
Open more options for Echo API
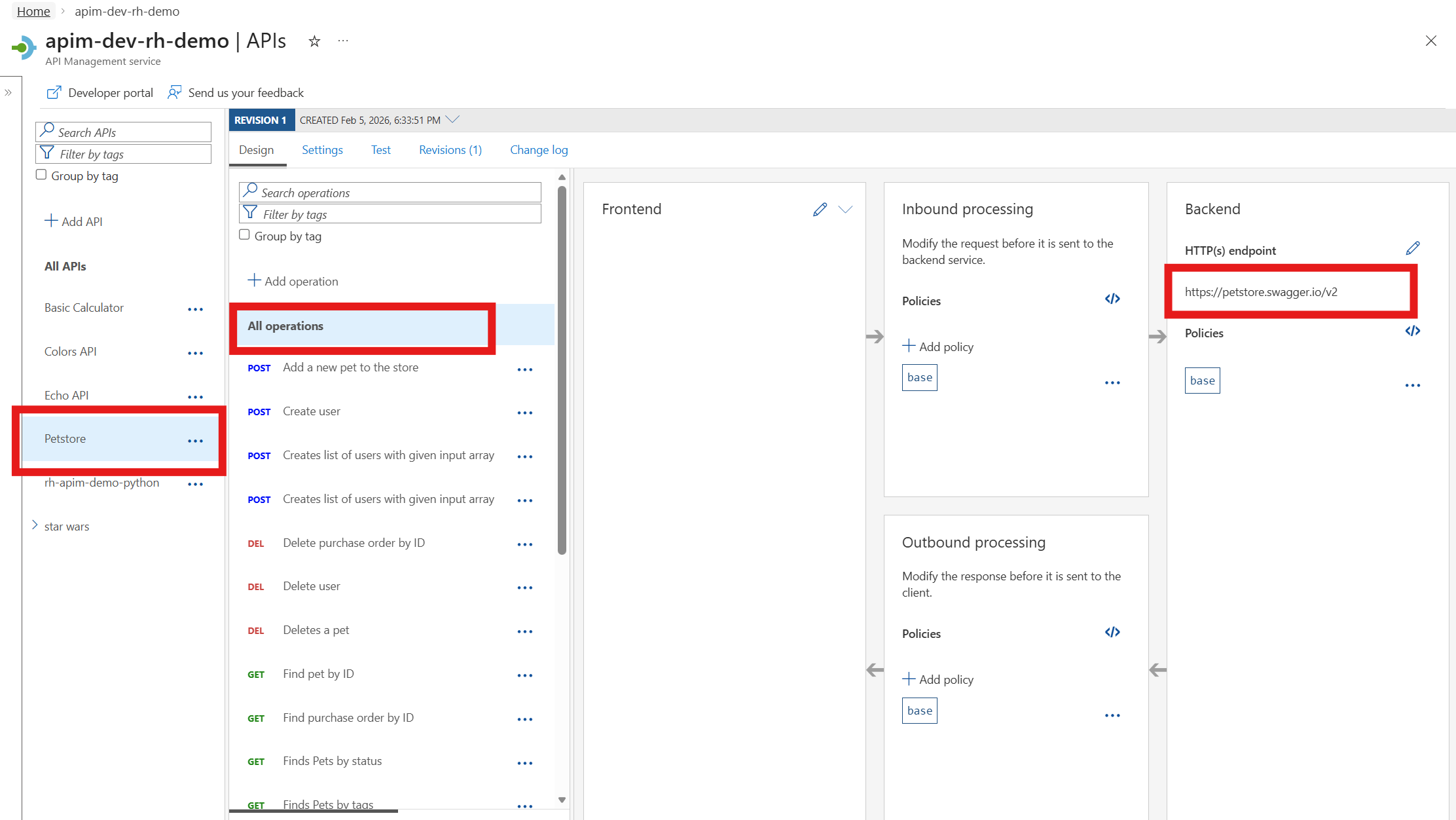(x=196, y=396)
